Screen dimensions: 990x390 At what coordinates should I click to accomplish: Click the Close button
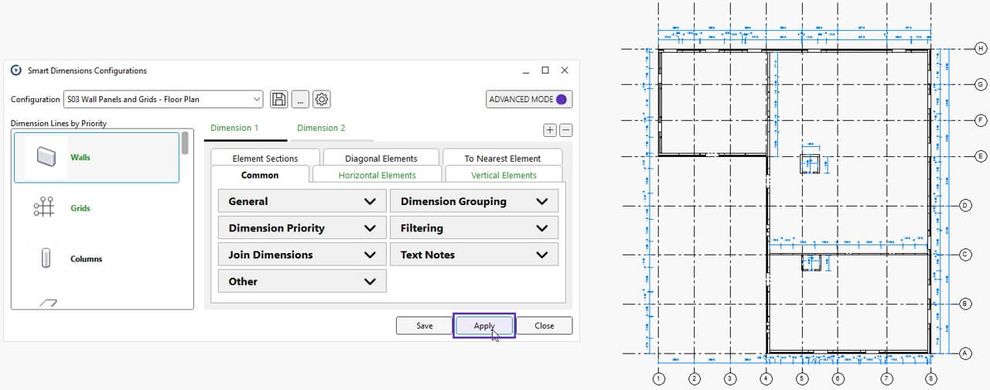[x=544, y=326]
